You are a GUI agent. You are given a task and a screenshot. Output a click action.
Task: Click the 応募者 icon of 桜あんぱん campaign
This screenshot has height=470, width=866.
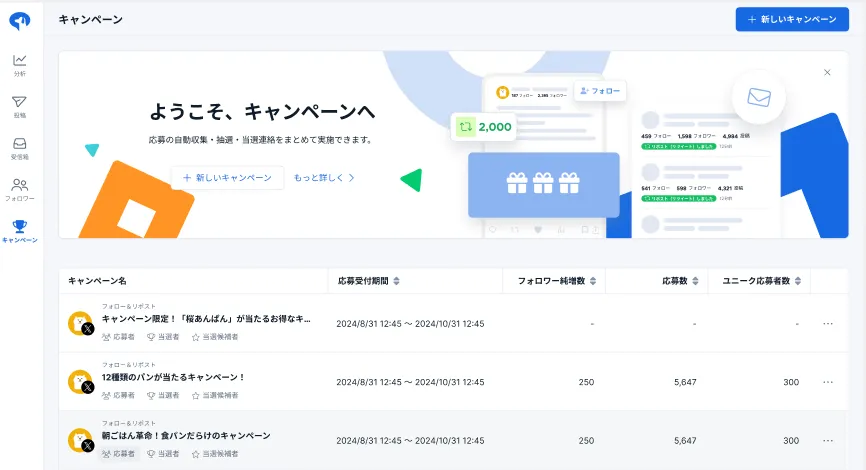107,338
